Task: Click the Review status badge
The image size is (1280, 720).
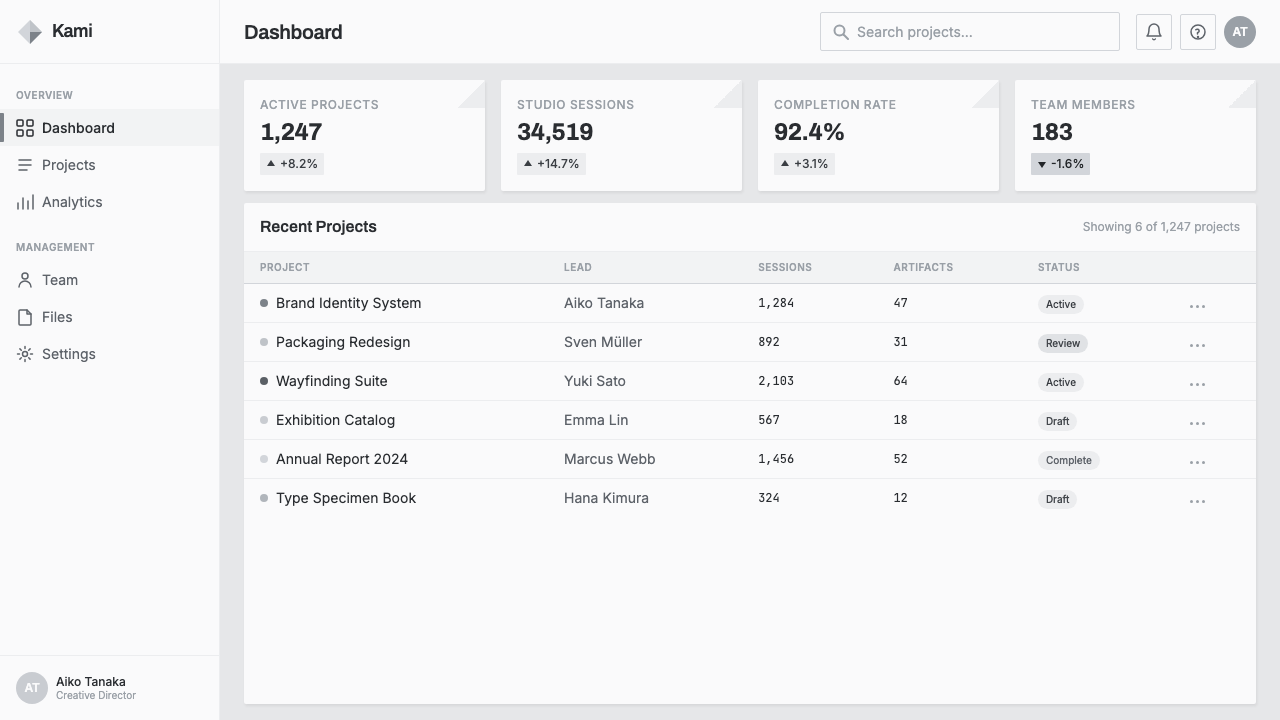Action: (1063, 343)
